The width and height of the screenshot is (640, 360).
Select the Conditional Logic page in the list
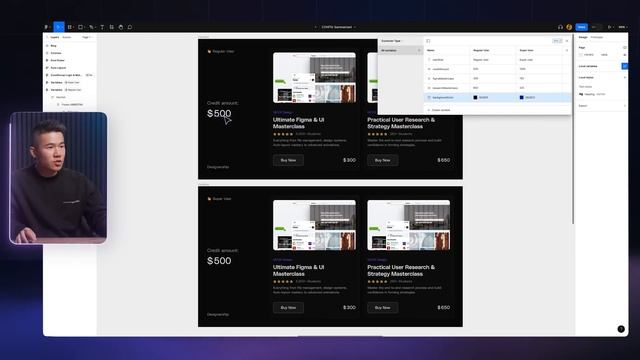(x=66, y=75)
